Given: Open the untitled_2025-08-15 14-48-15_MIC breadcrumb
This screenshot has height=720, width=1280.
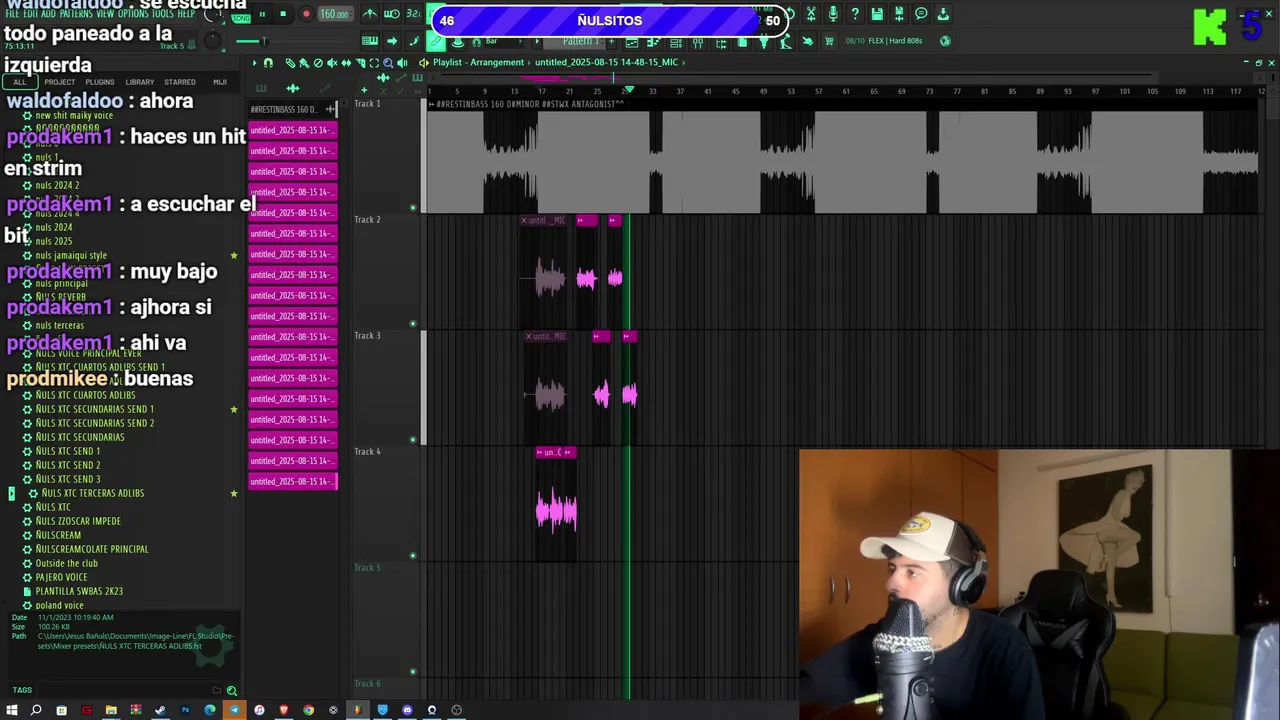Looking at the screenshot, I should [606, 62].
